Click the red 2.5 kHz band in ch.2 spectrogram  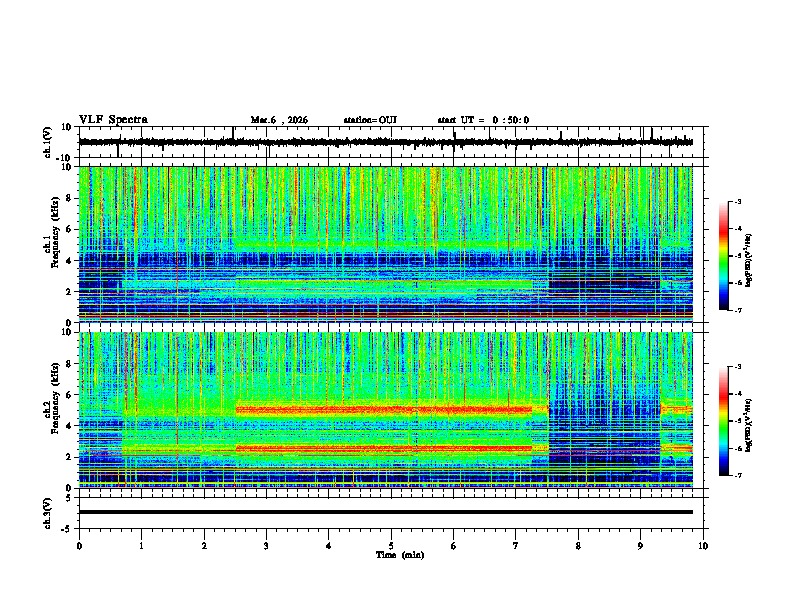click(384, 448)
